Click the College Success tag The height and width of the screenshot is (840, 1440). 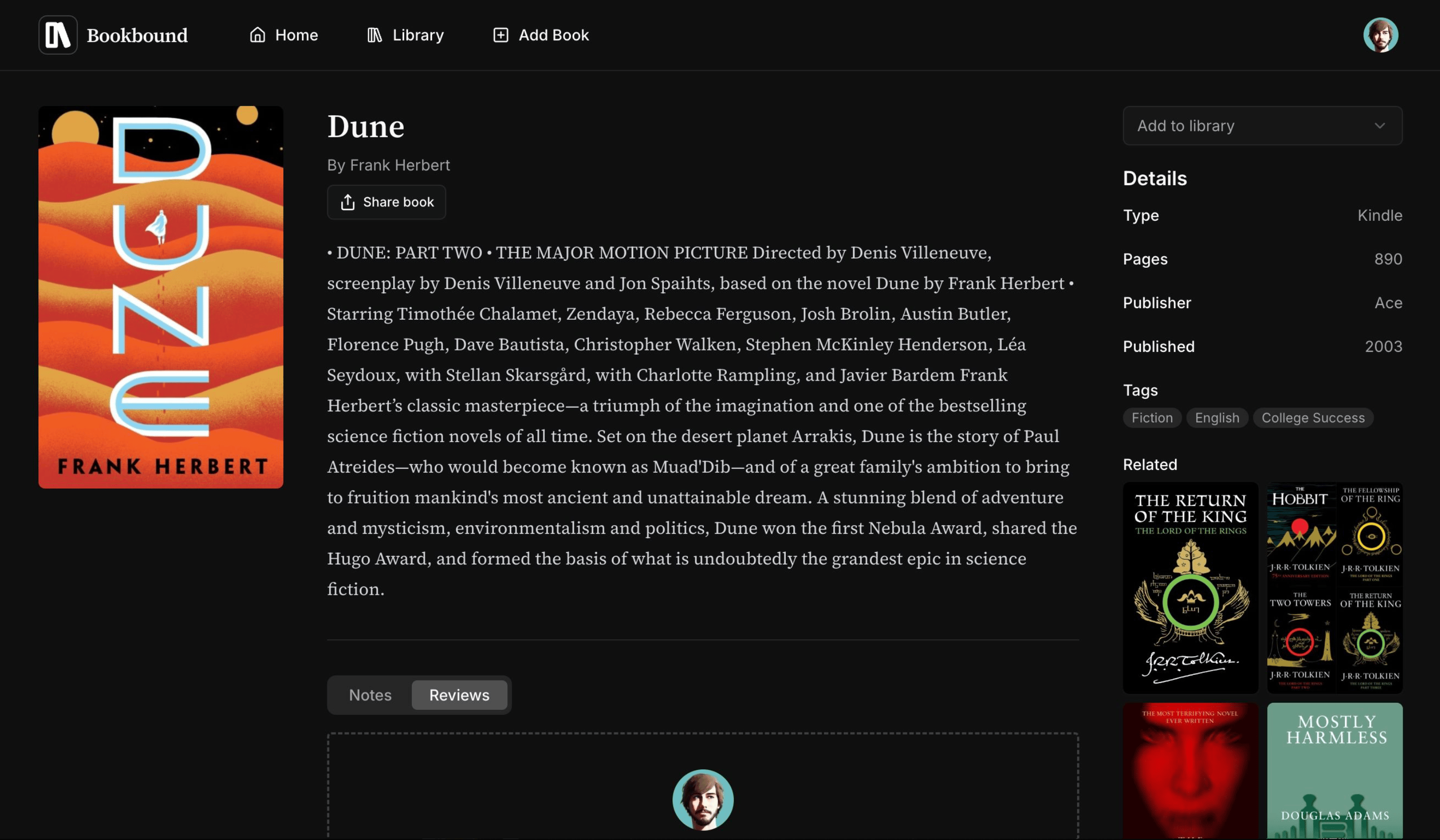[x=1313, y=418]
